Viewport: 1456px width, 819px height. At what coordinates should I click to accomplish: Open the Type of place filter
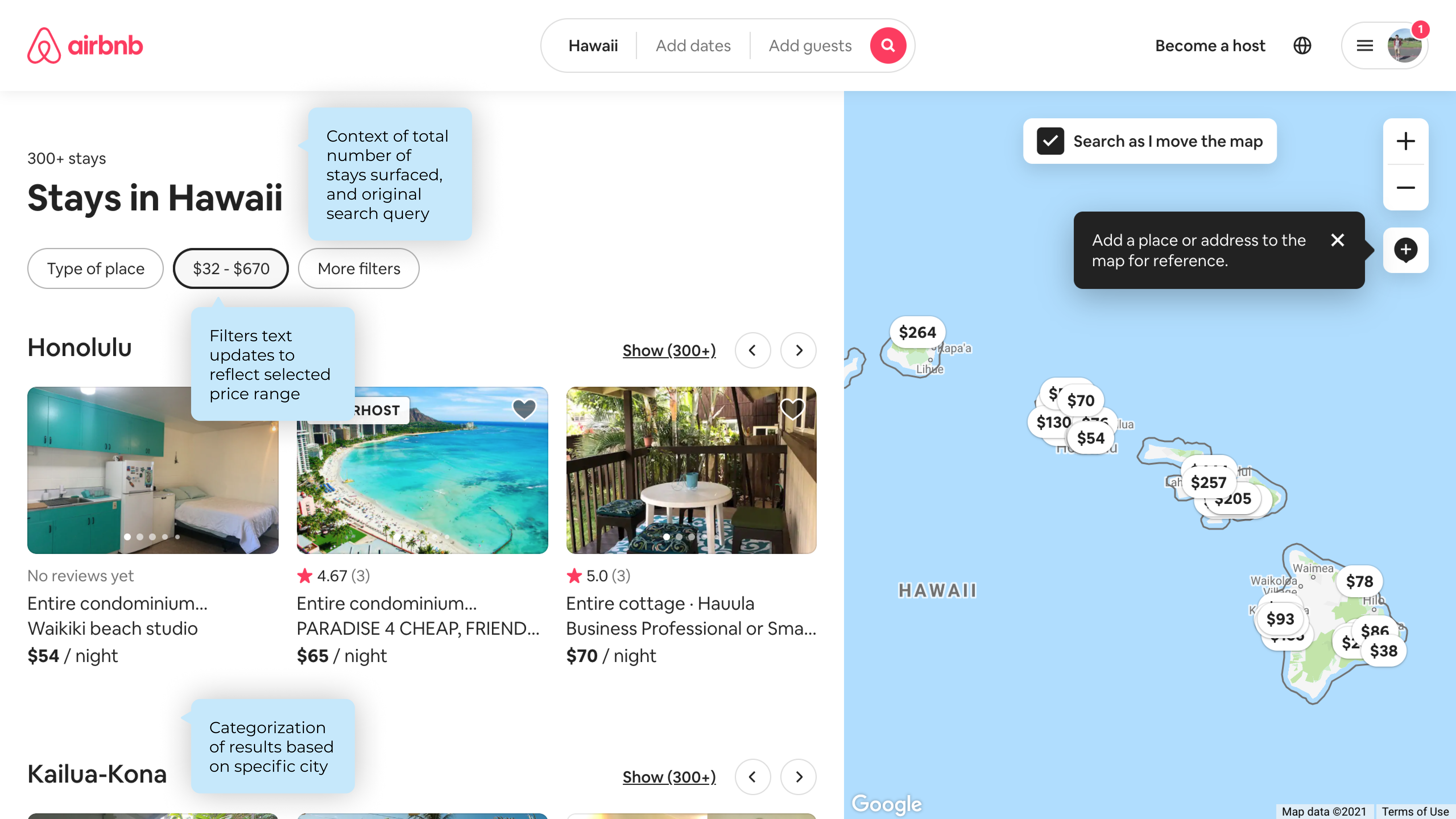96,268
